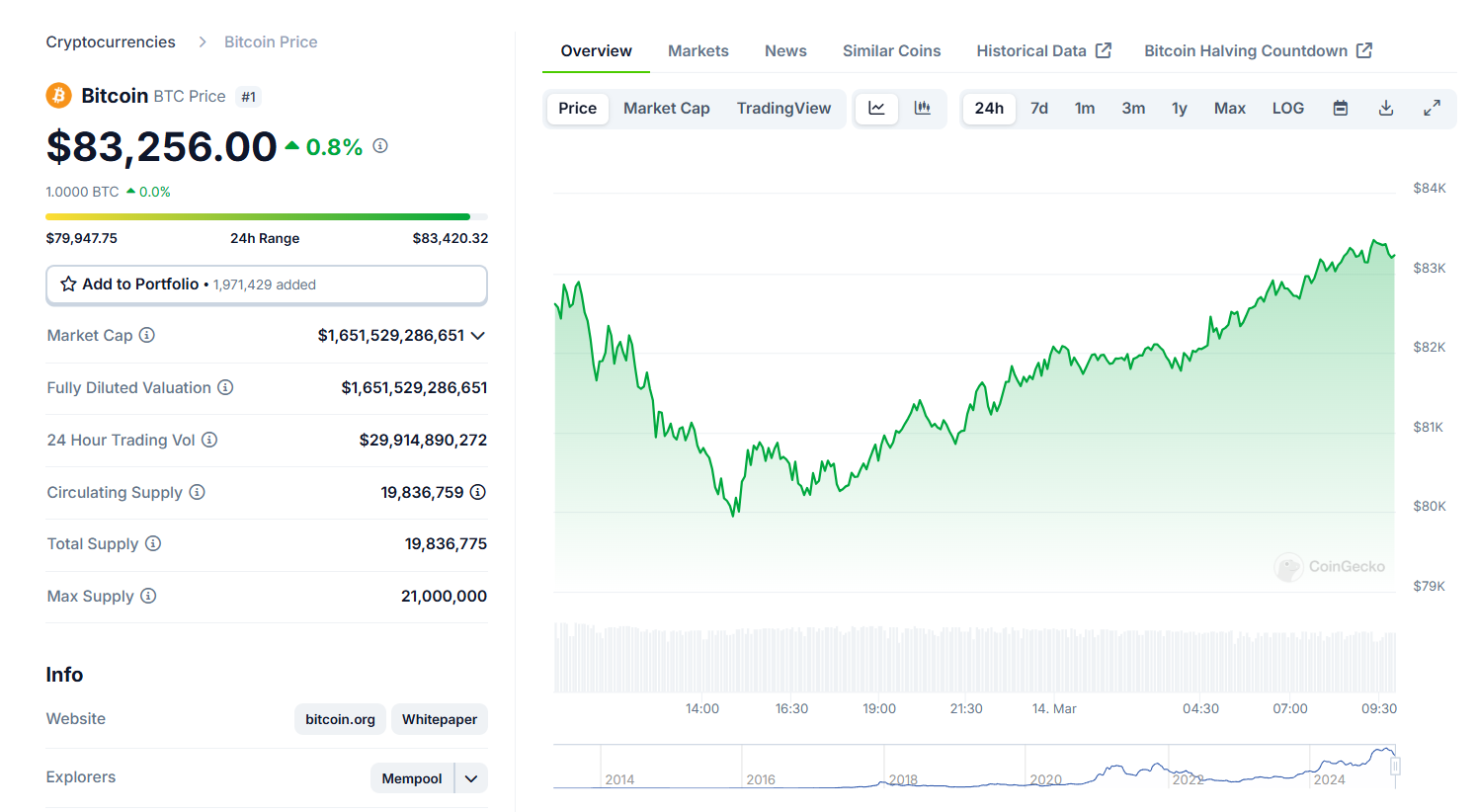Open the Whitepaper link

(440, 719)
